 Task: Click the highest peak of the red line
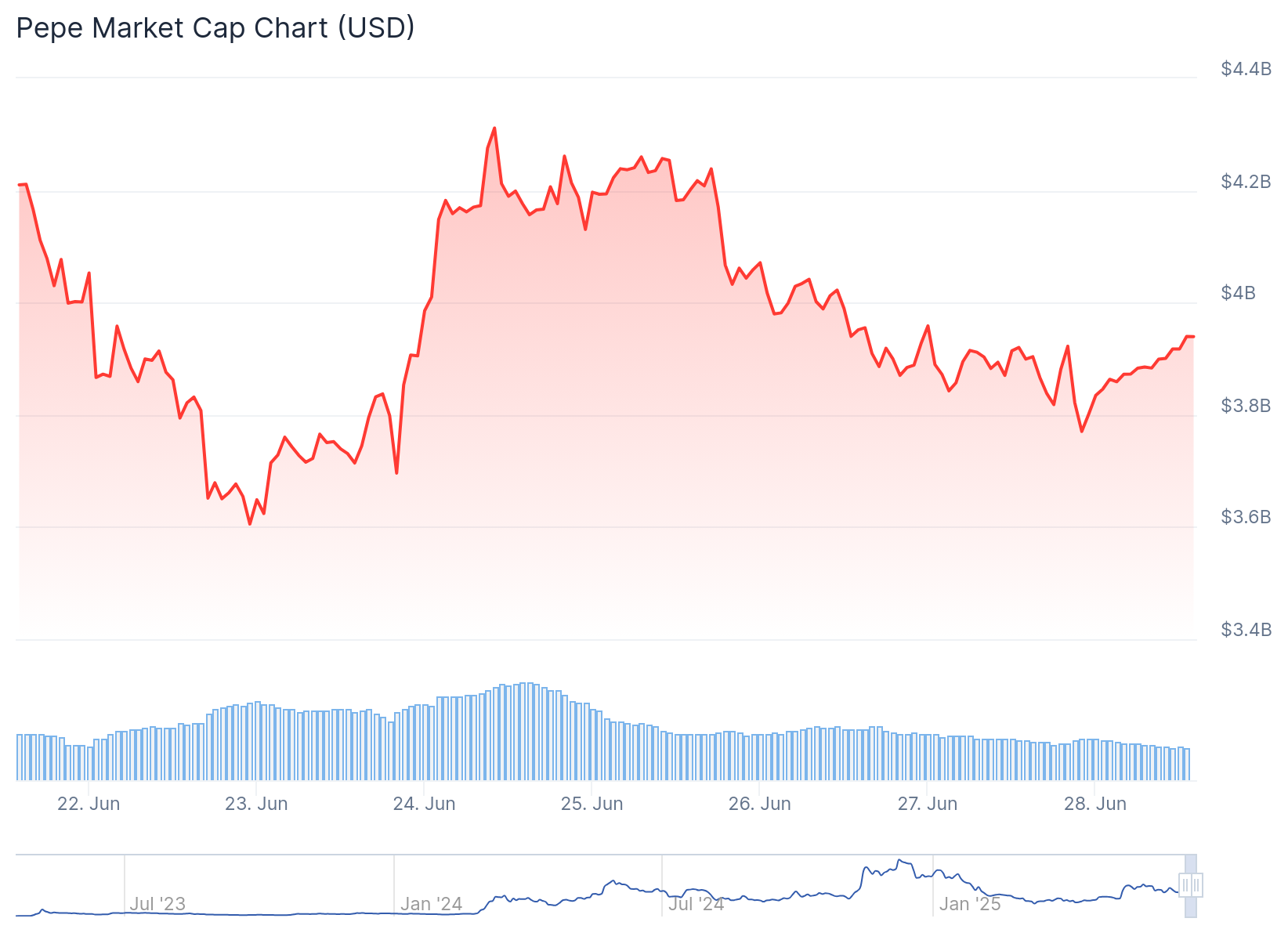coord(494,128)
